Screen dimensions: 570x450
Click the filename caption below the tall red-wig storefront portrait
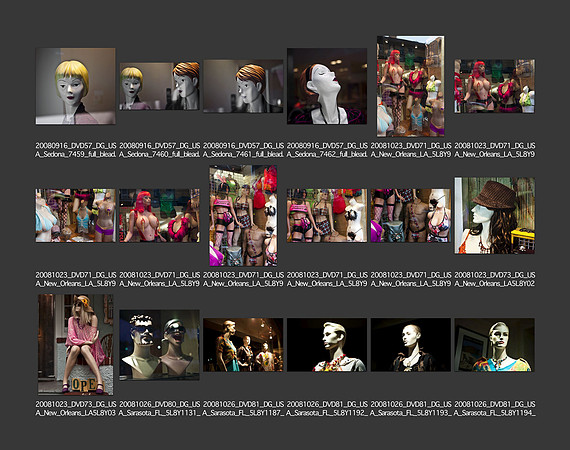410,150
